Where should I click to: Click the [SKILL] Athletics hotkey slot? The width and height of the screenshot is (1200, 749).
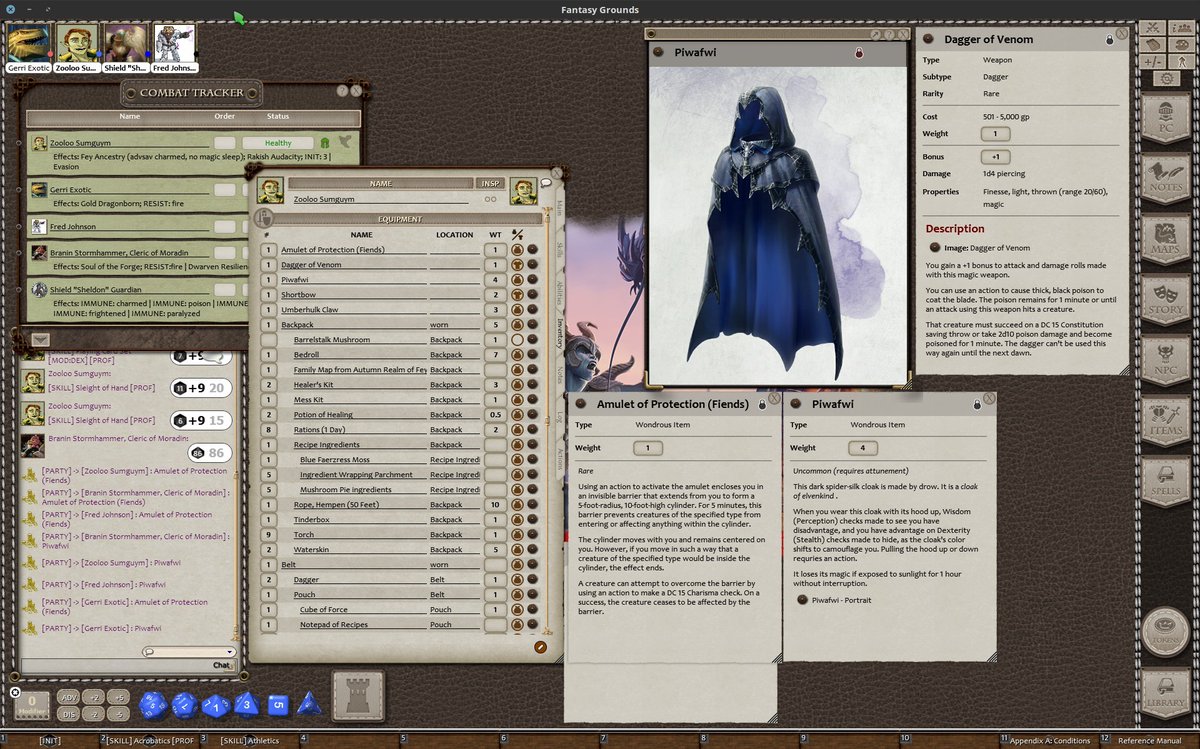click(x=249, y=741)
